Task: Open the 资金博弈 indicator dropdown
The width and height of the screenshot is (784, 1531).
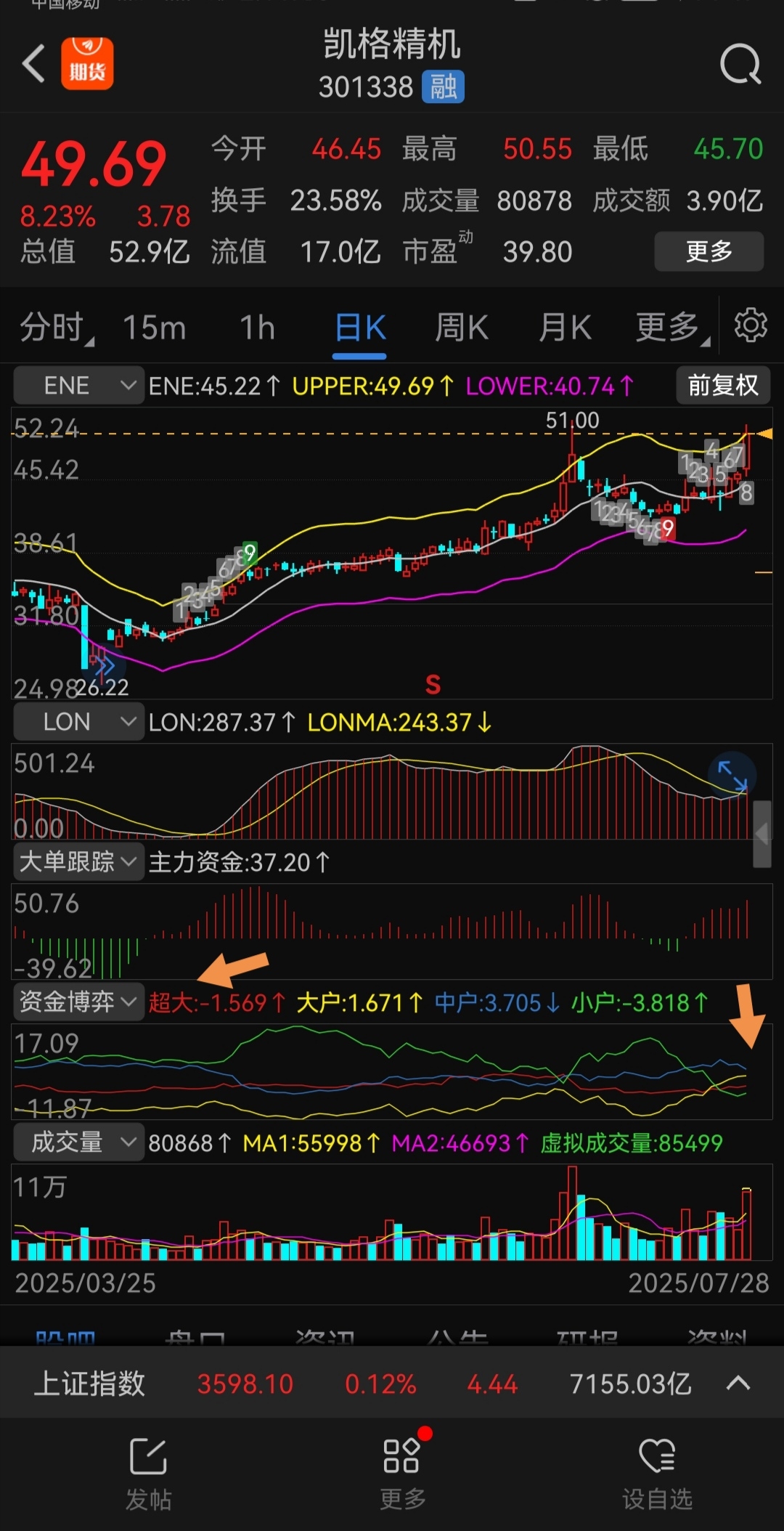Action: [x=78, y=1002]
